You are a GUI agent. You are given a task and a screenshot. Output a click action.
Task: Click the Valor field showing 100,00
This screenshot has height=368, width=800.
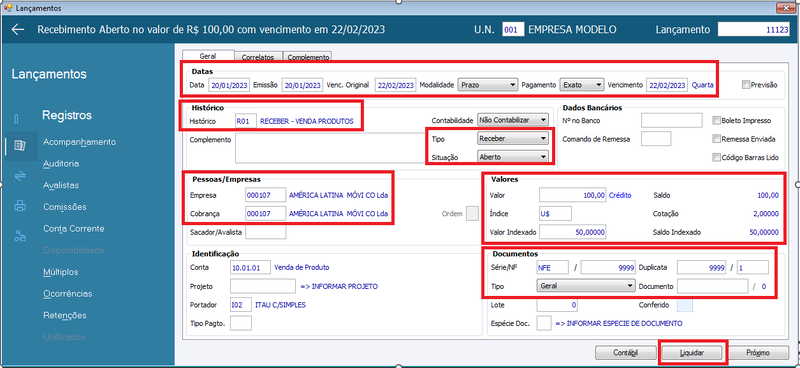(x=573, y=195)
